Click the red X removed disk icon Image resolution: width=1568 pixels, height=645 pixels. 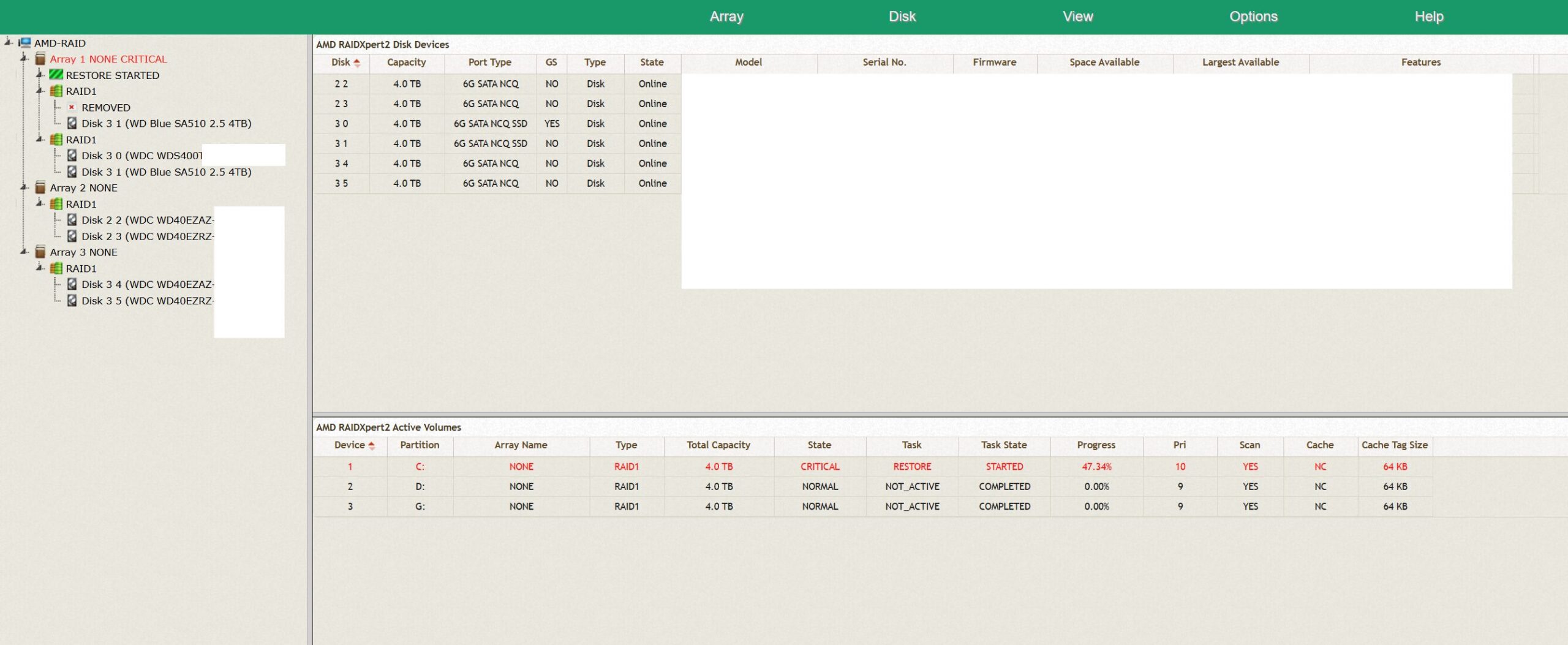tap(72, 107)
